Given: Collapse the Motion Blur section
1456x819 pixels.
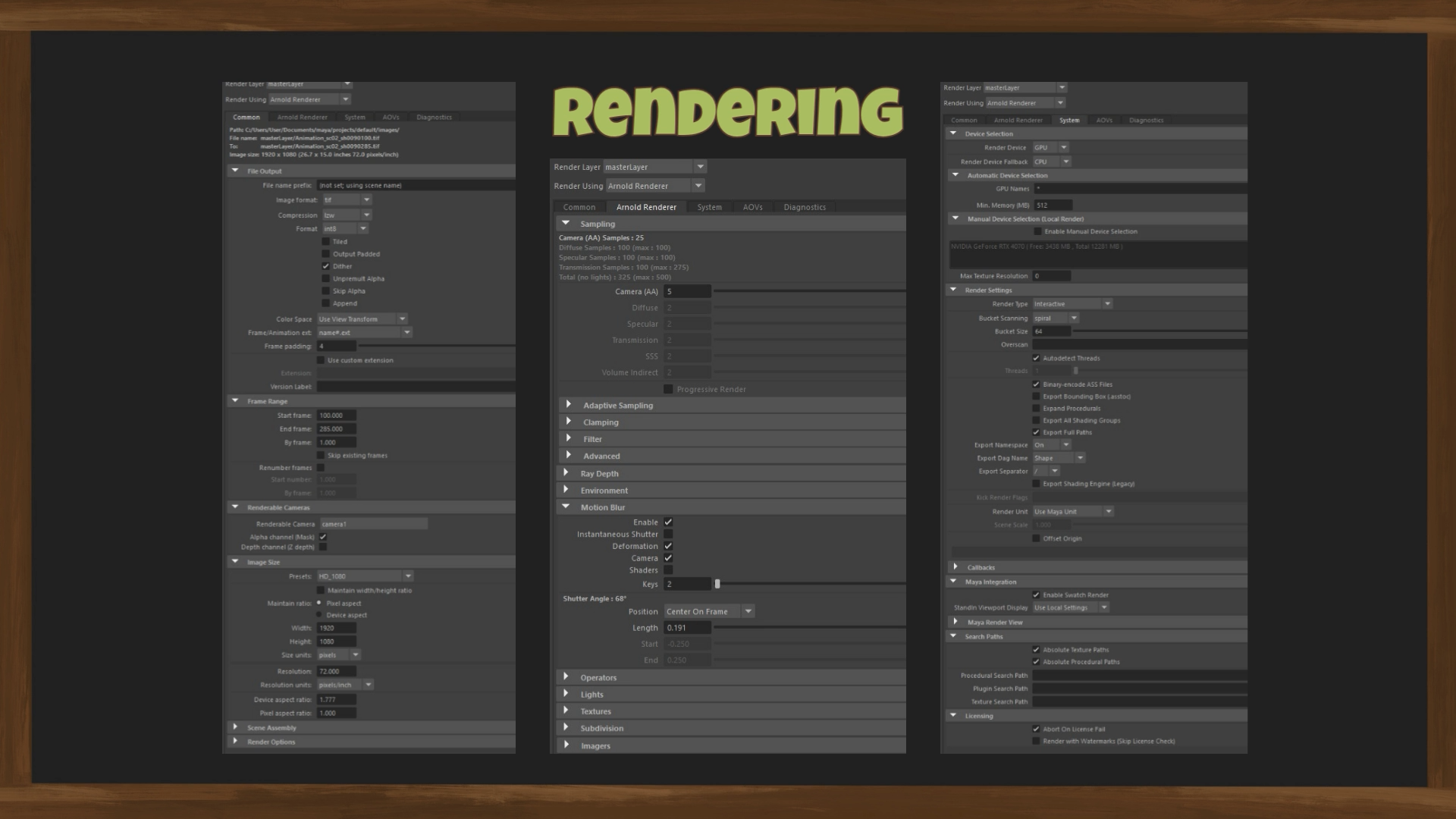Looking at the screenshot, I should [x=566, y=507].
